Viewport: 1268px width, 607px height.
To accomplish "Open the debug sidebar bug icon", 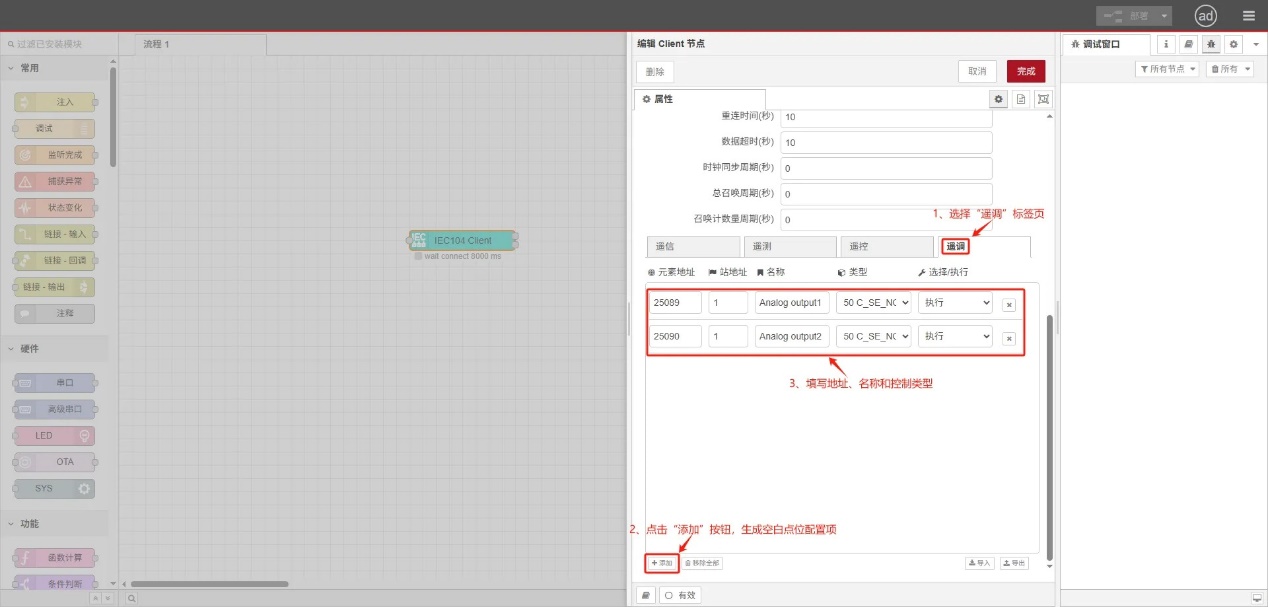I will click(x=1210, y=43).
